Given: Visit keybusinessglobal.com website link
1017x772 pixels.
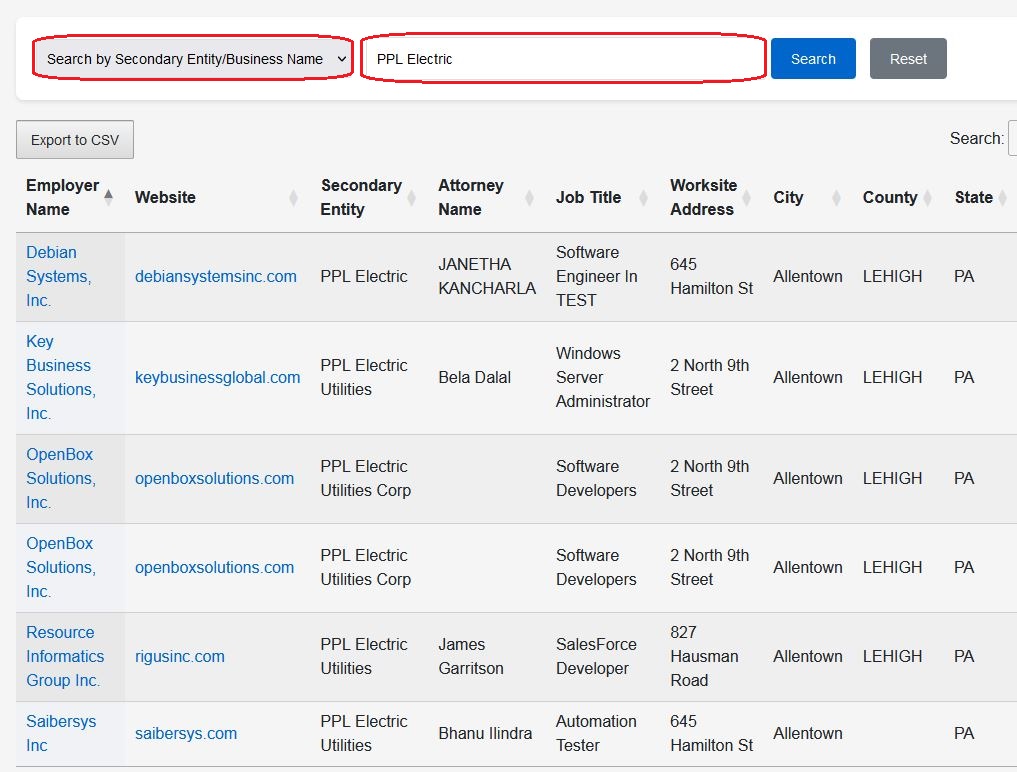Looking at the screenshot, I should pyautogui.click(x=217, y=378).
